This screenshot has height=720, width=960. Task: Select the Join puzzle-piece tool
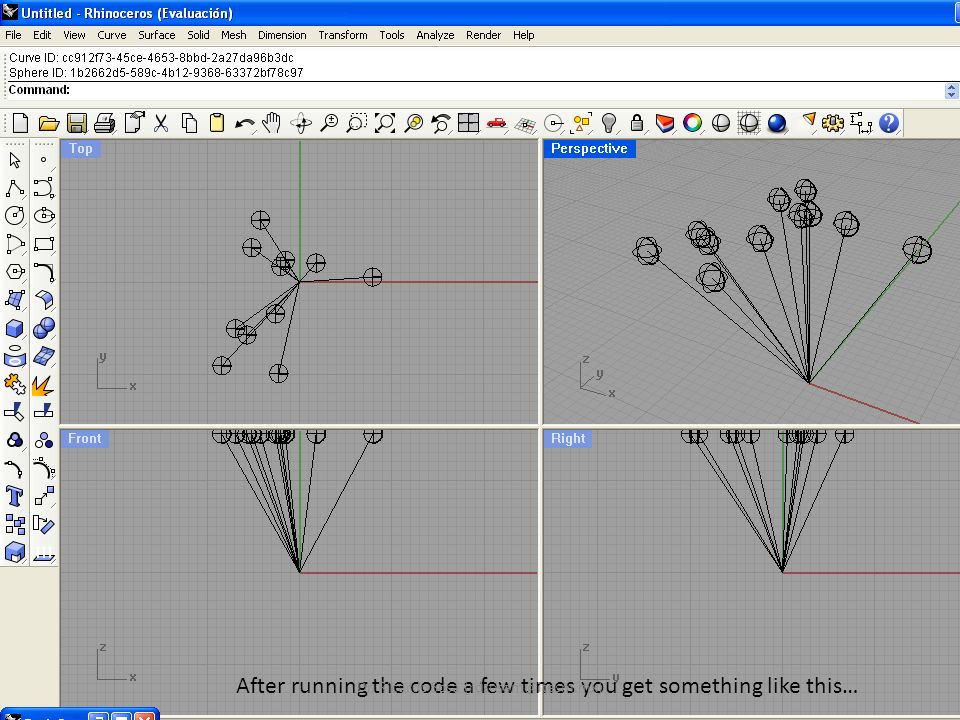(x=15, y=384)
